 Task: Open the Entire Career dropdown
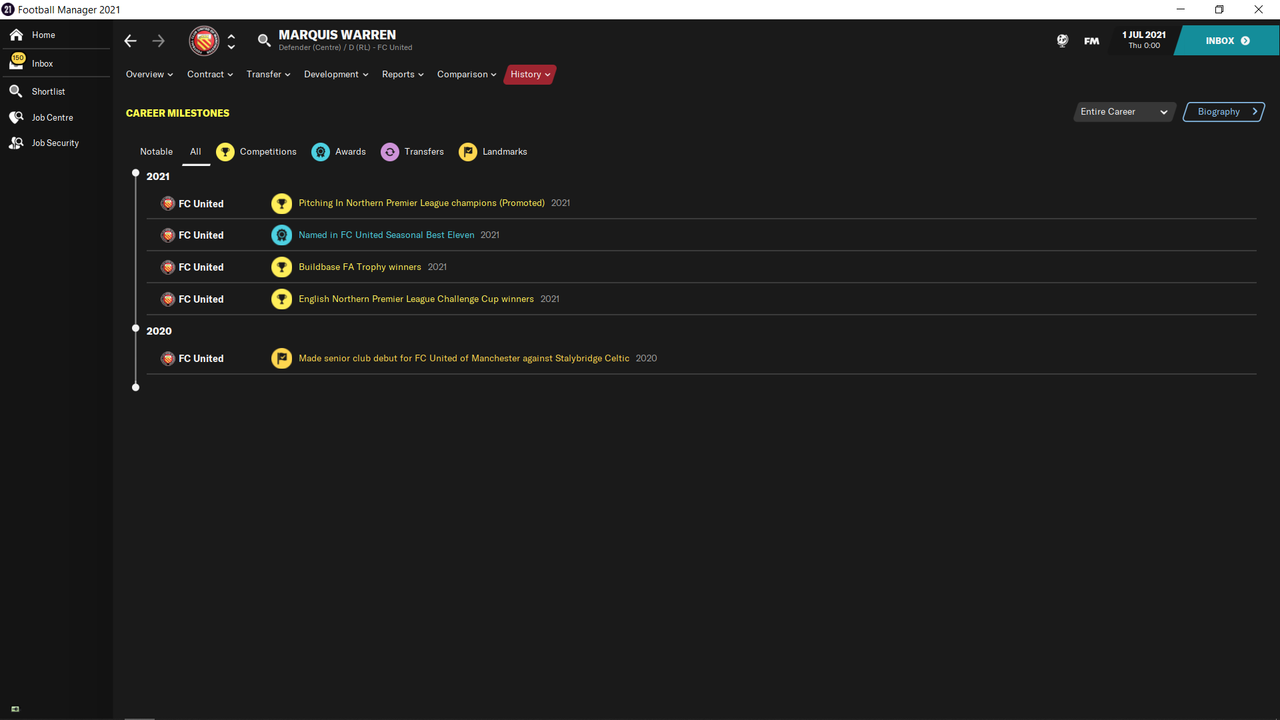tap(1124, 112)
